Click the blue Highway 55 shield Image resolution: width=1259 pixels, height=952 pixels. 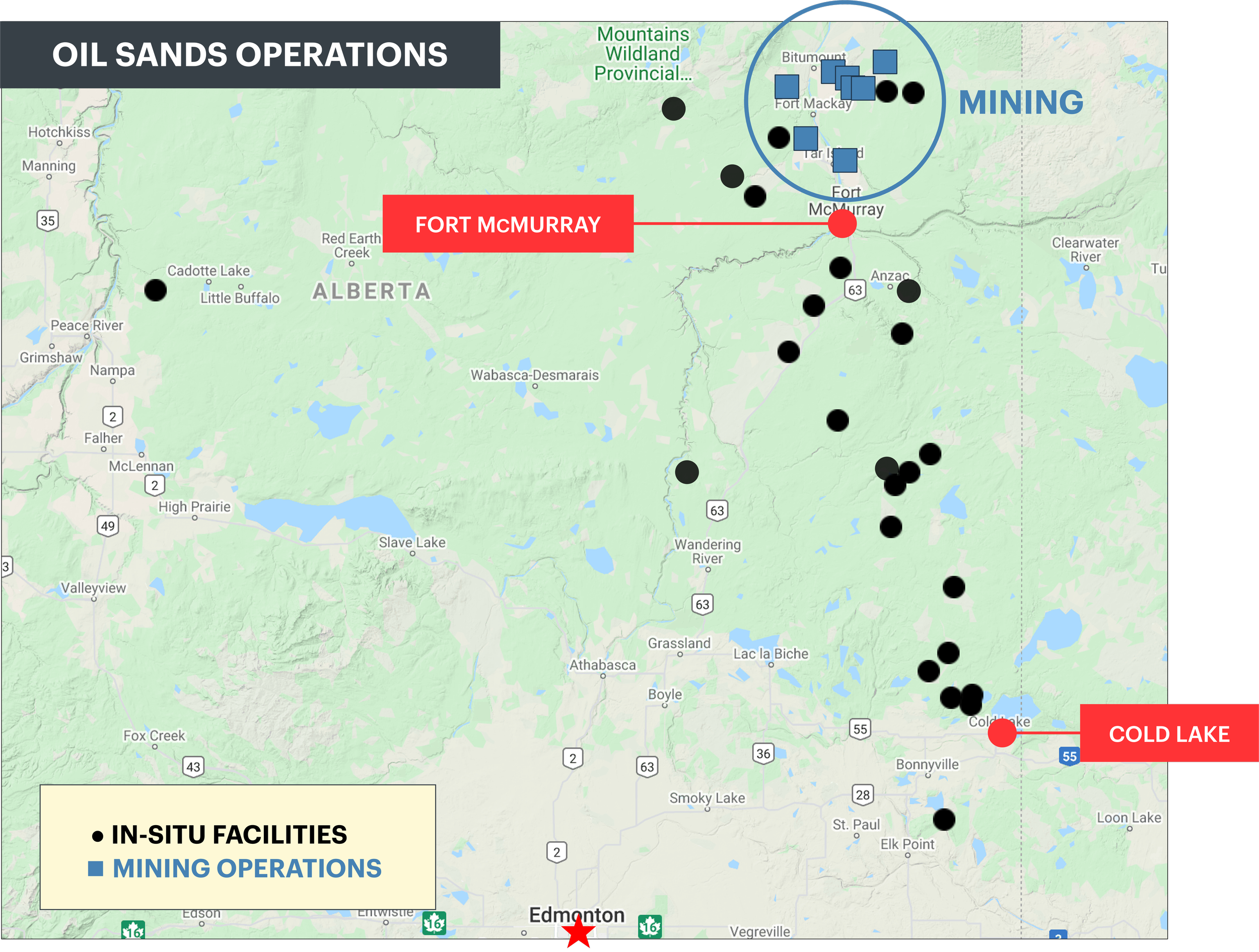point(1070,756)
